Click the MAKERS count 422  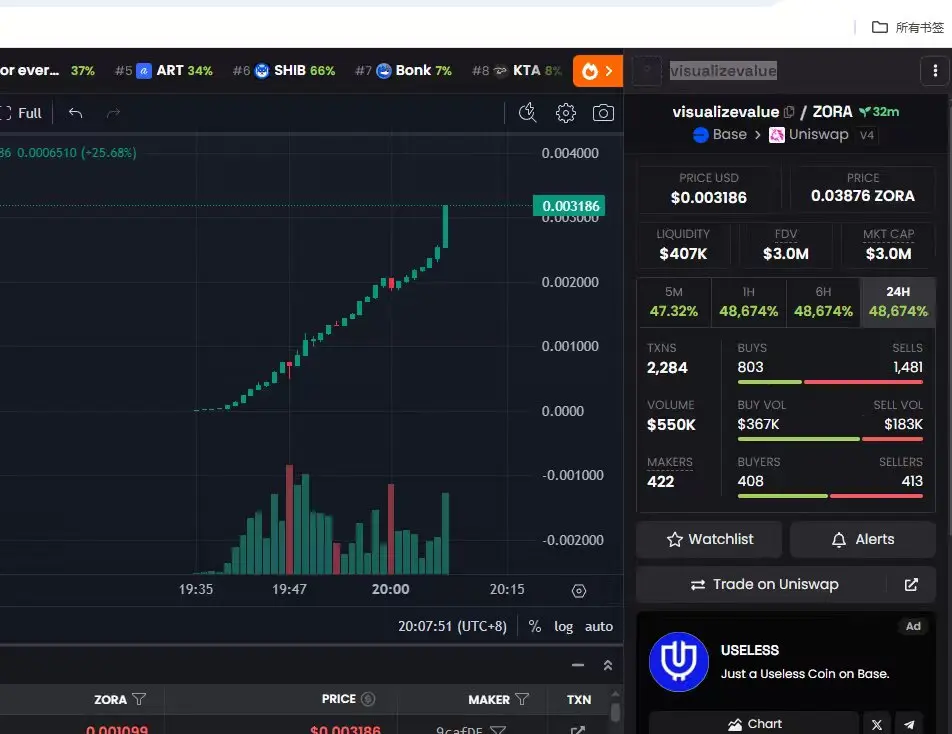point(661,481)
